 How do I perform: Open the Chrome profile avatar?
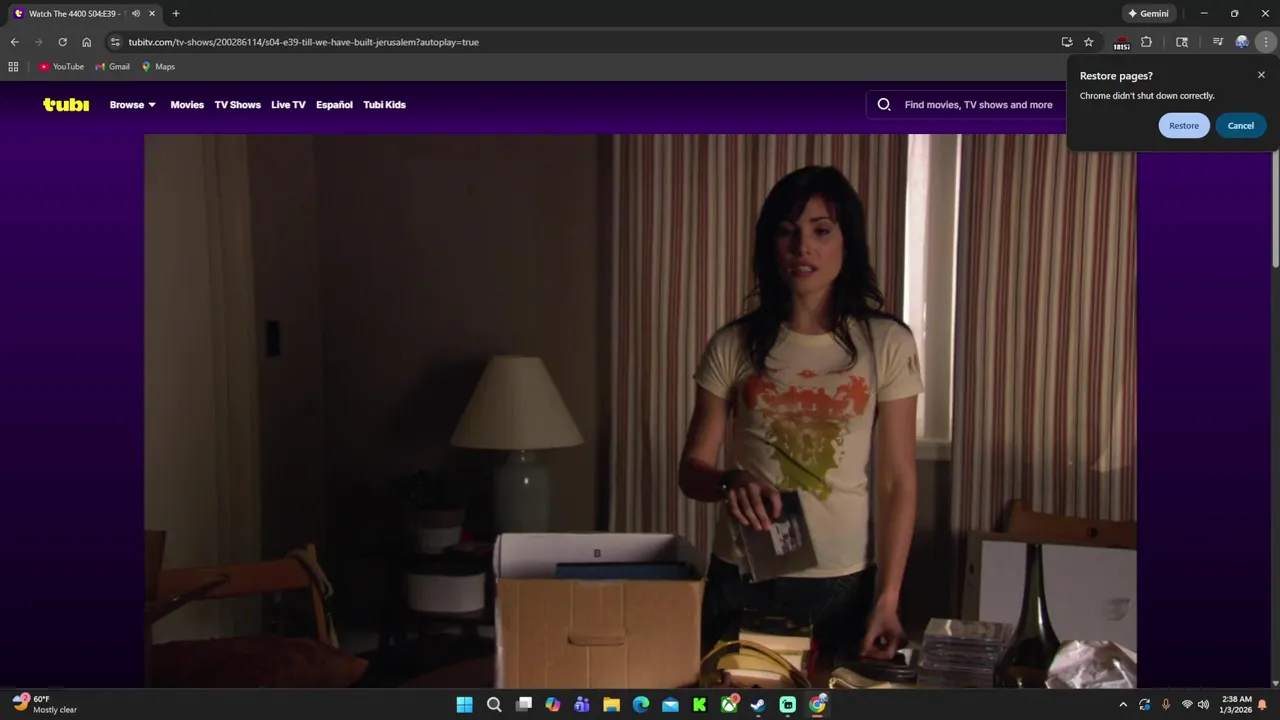[x=1242, y=42]
